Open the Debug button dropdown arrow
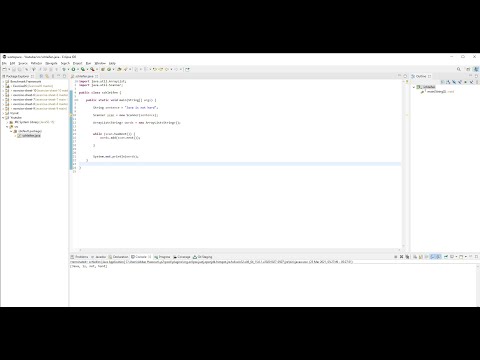This screenshot has width=480, height=360. 68,69
